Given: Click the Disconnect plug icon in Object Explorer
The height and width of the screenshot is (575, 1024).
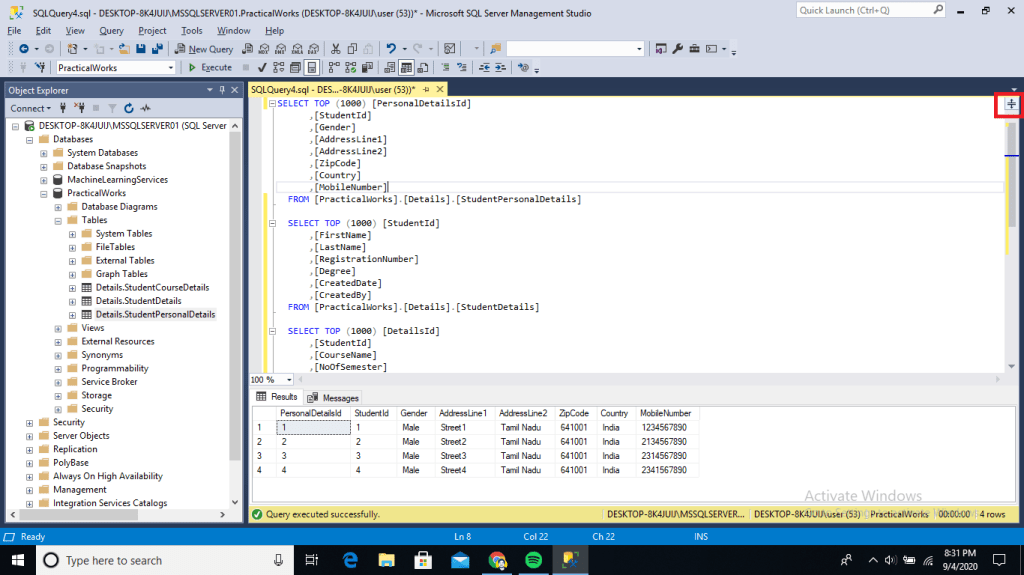Looking at the screenshot, I should tap(79, 108).
